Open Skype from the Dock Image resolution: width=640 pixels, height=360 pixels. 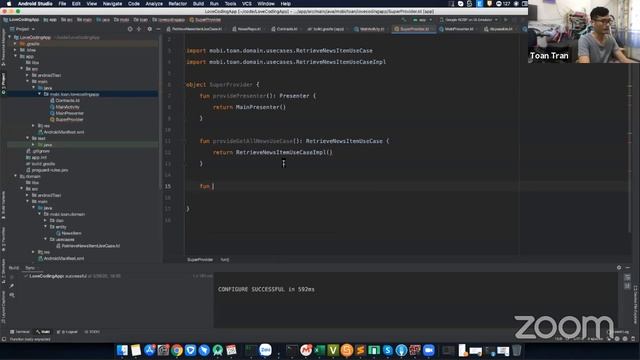(387, 350)
